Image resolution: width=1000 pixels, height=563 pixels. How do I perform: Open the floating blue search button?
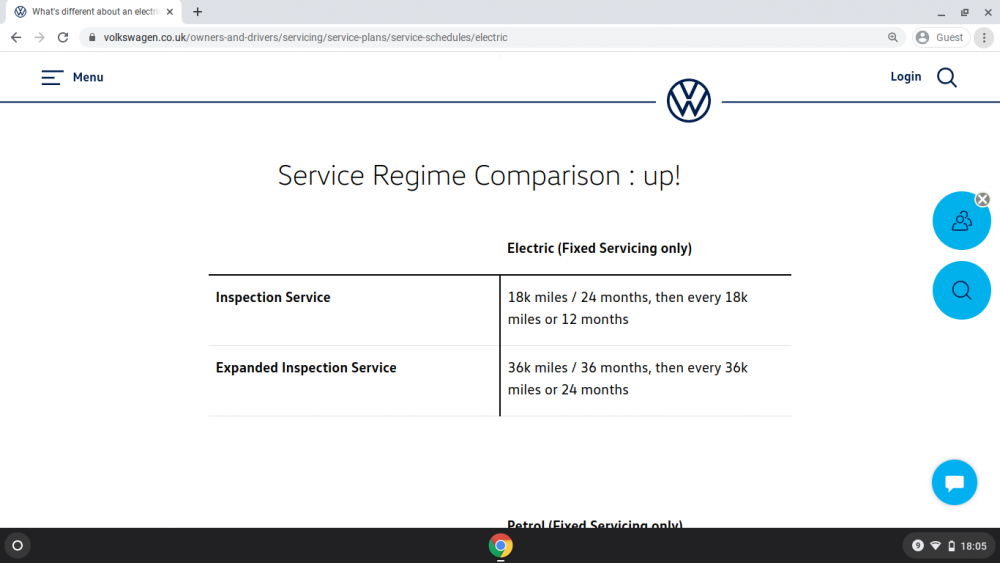961,290
